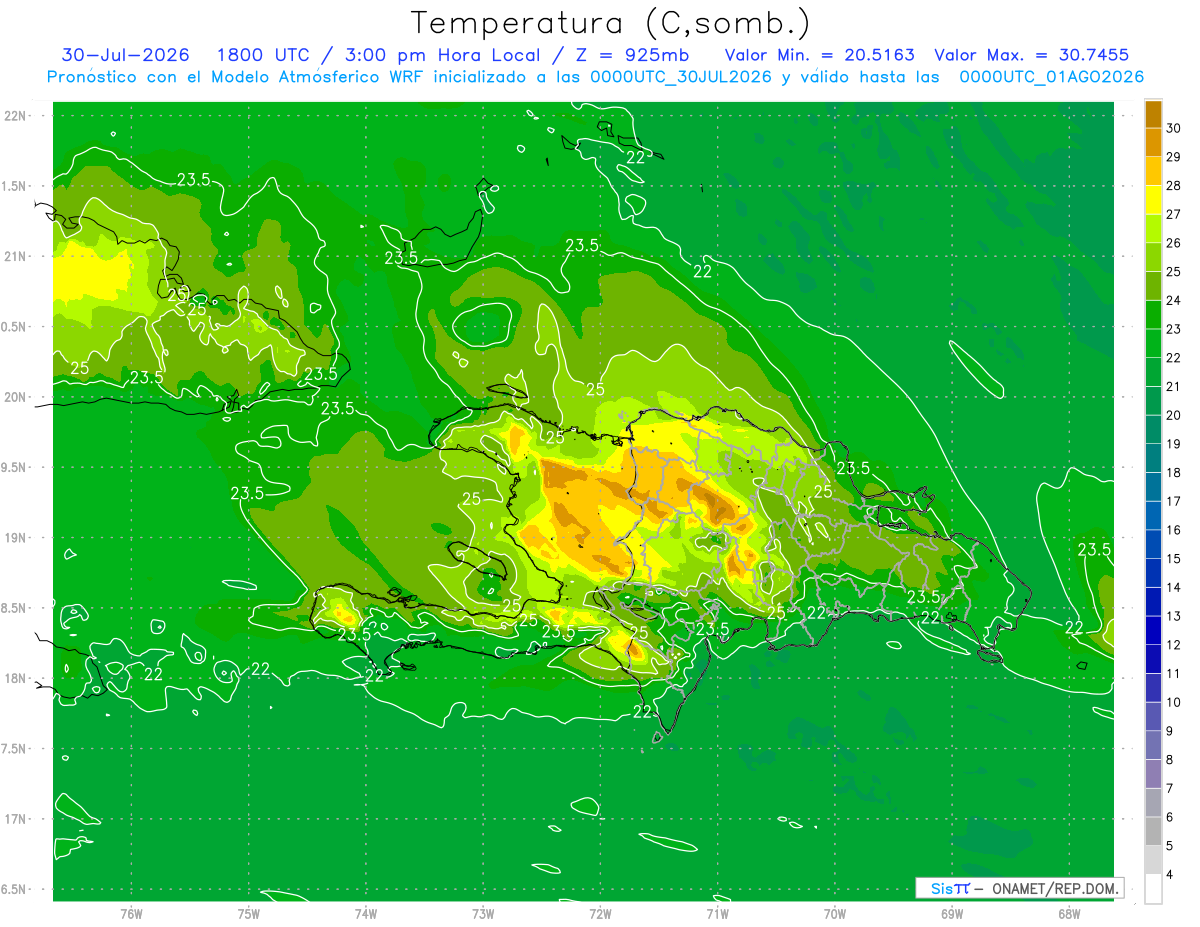The image size is (1200, 927).
Task: Click color legend scale value 9
Action: (1170, 731)
